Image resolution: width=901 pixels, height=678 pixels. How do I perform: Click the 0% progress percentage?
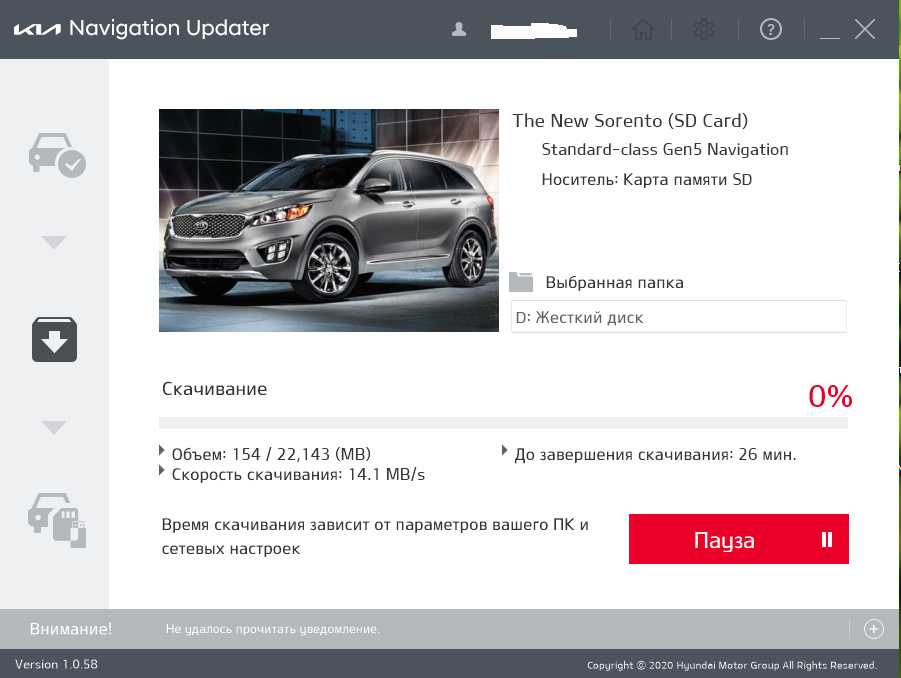point(830,396)
